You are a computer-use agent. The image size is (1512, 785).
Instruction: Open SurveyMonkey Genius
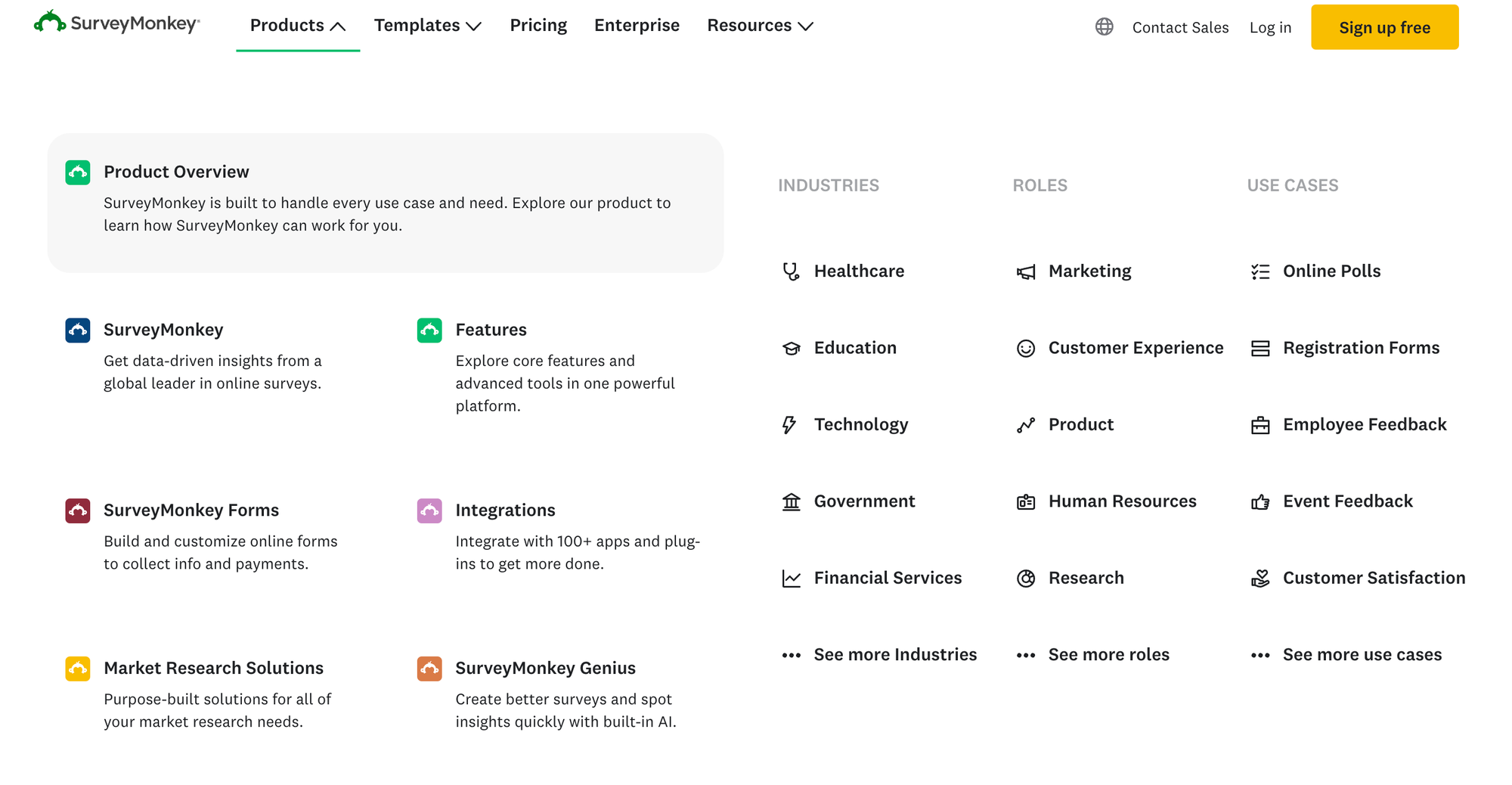545,667
